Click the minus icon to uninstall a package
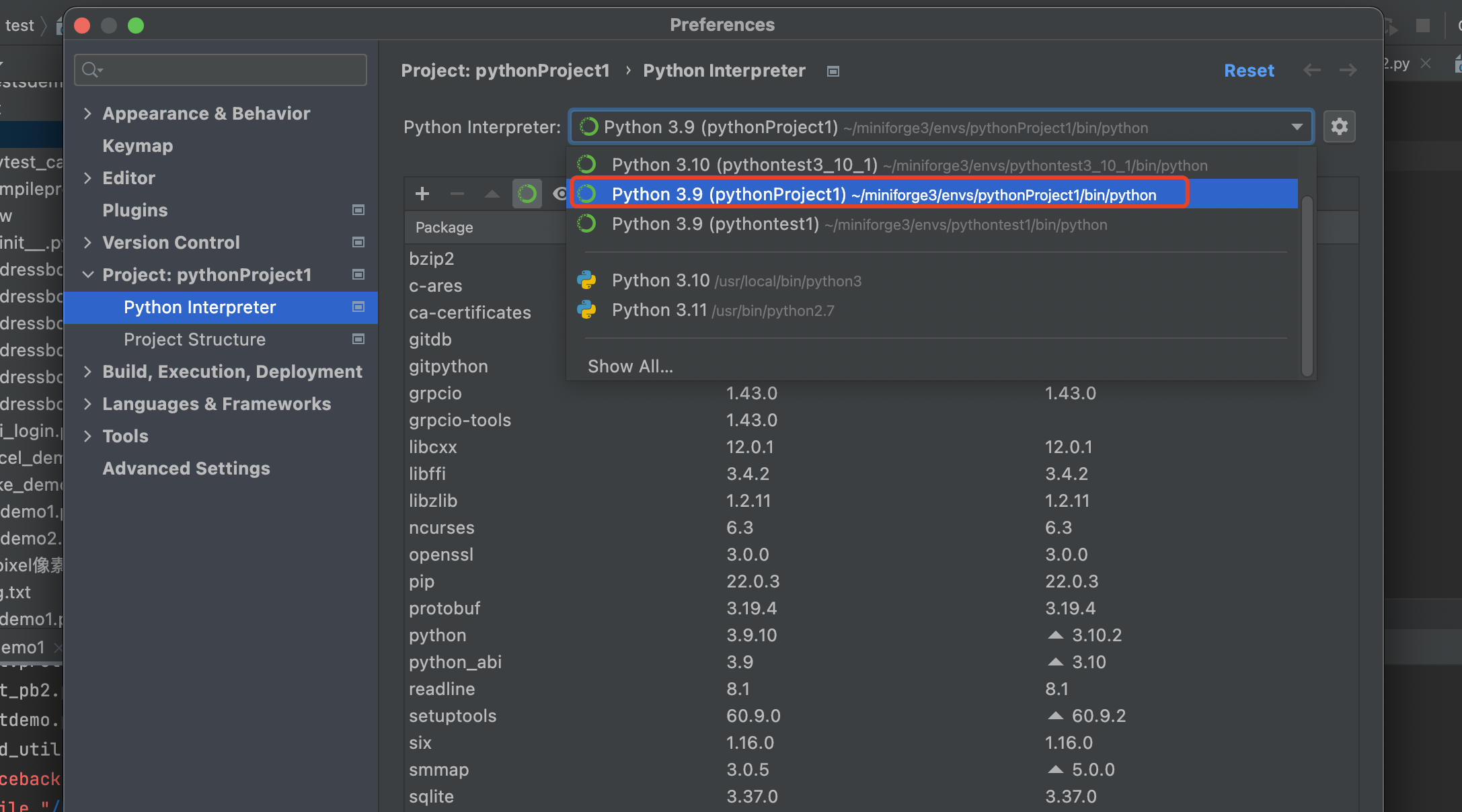Viewport: 1462px width, 812px height. [x=457, y=194]
